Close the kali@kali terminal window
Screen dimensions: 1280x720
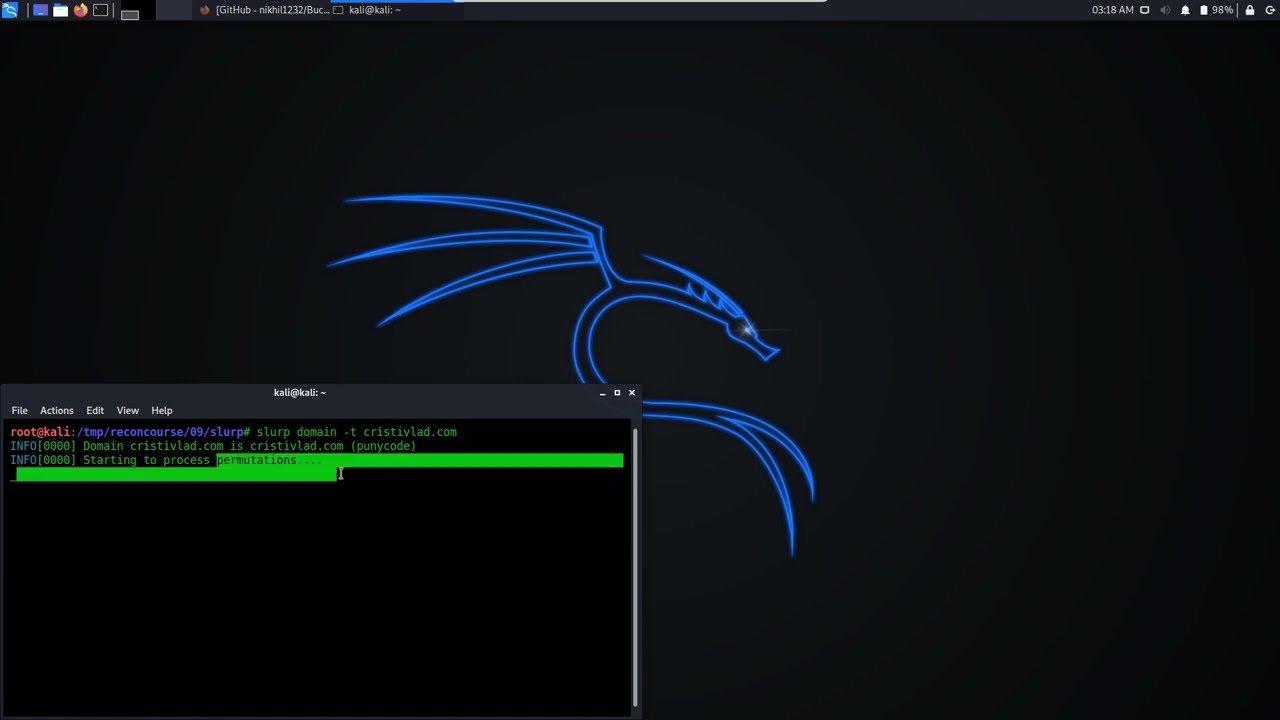click(x=632, y=393)
